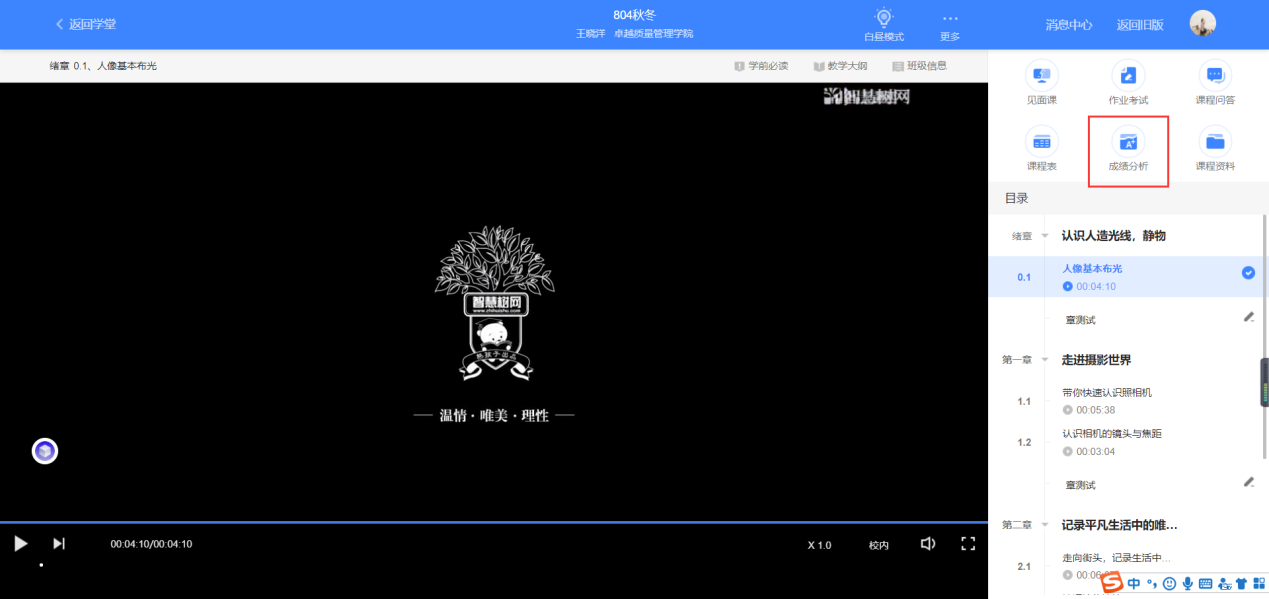Click completed checkmark on 人像基本布光
Viewport: 1269px width, 599px height.
1248,273
